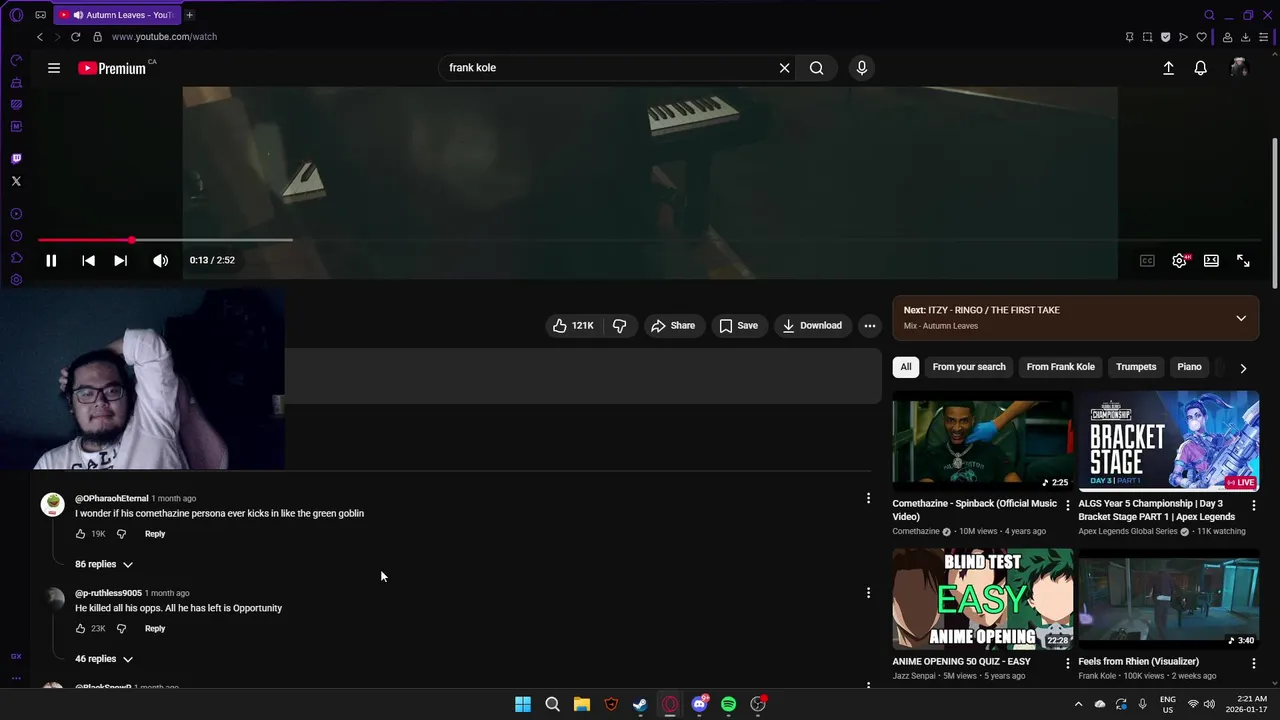Open menu for p-ruthless9005 comment
The image size is (1280, 720).
[868, 593]
